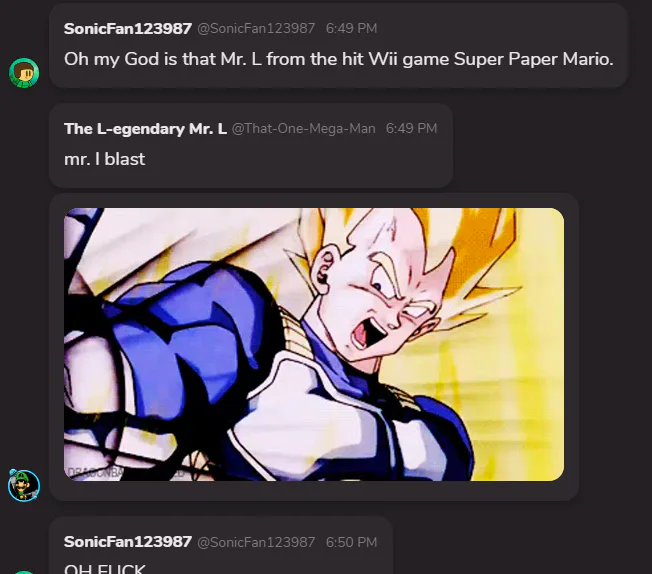This screenshot has height=574, width=652.
Task: Click the 6:50 PM timestamp
Action: click(351, 542)
